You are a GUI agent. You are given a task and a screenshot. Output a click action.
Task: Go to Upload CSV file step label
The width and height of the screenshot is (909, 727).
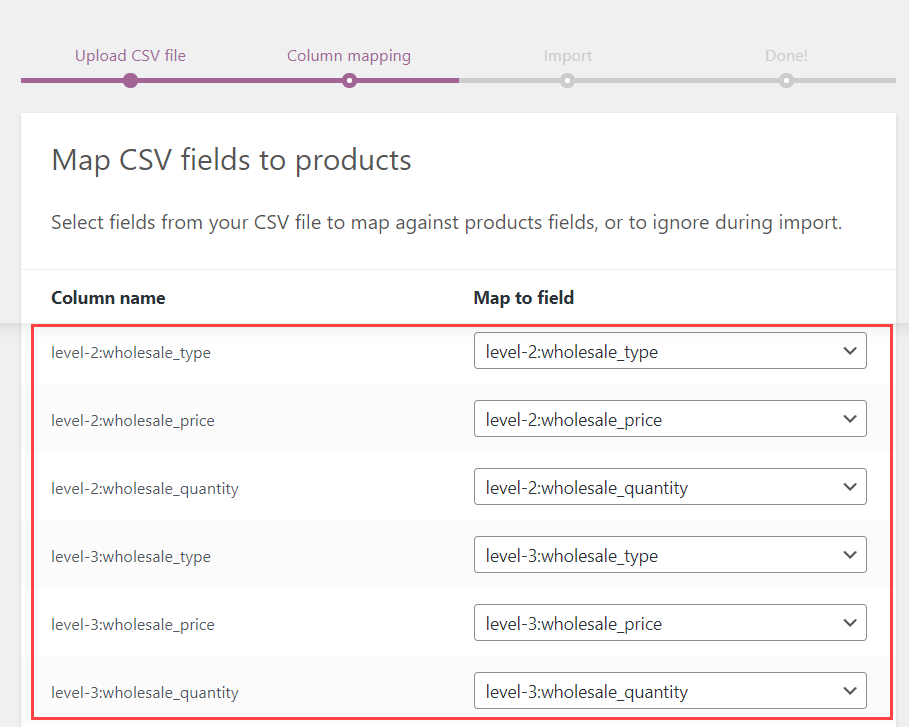click(130, 56)
